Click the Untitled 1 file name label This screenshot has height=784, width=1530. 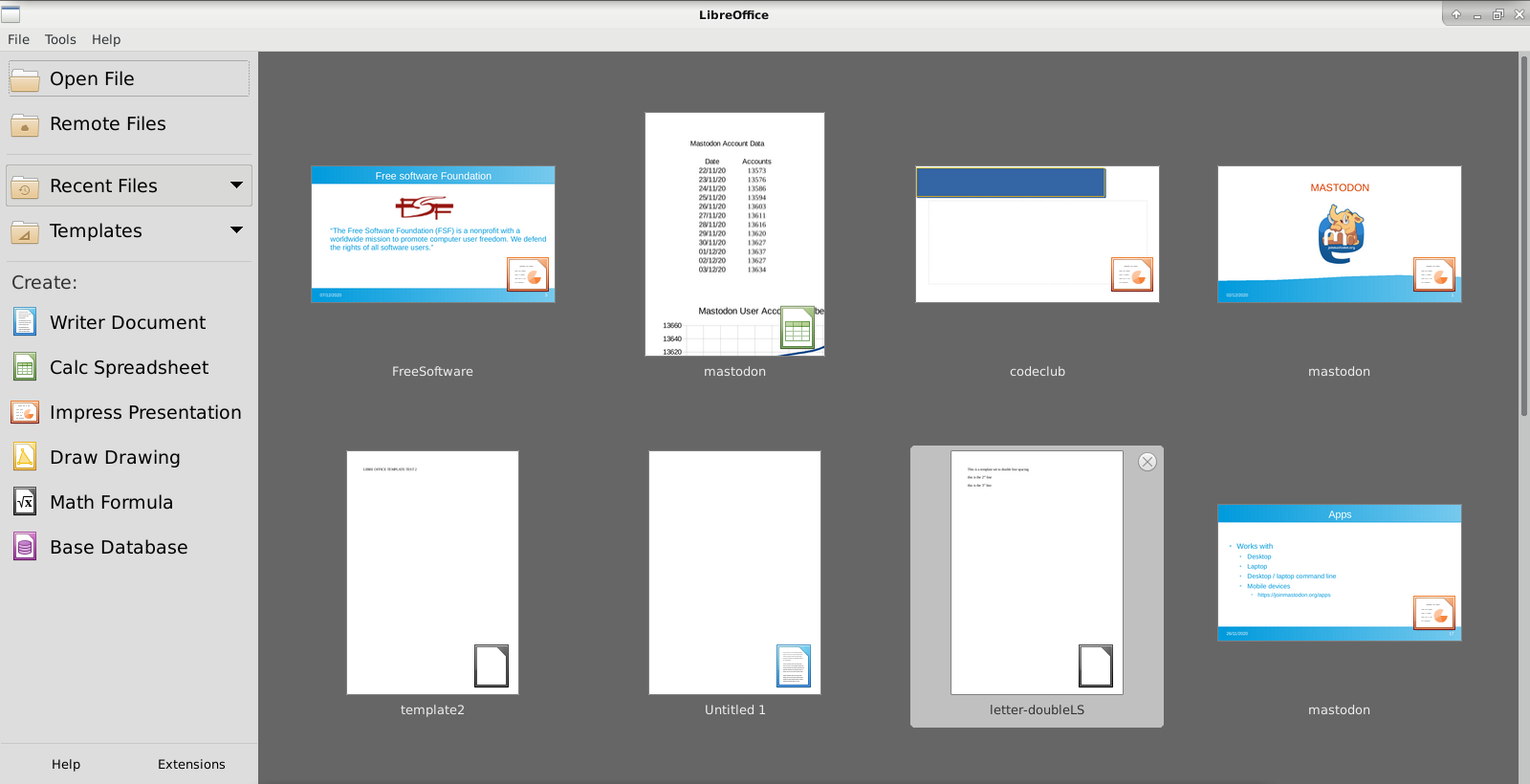coord(734,709)
